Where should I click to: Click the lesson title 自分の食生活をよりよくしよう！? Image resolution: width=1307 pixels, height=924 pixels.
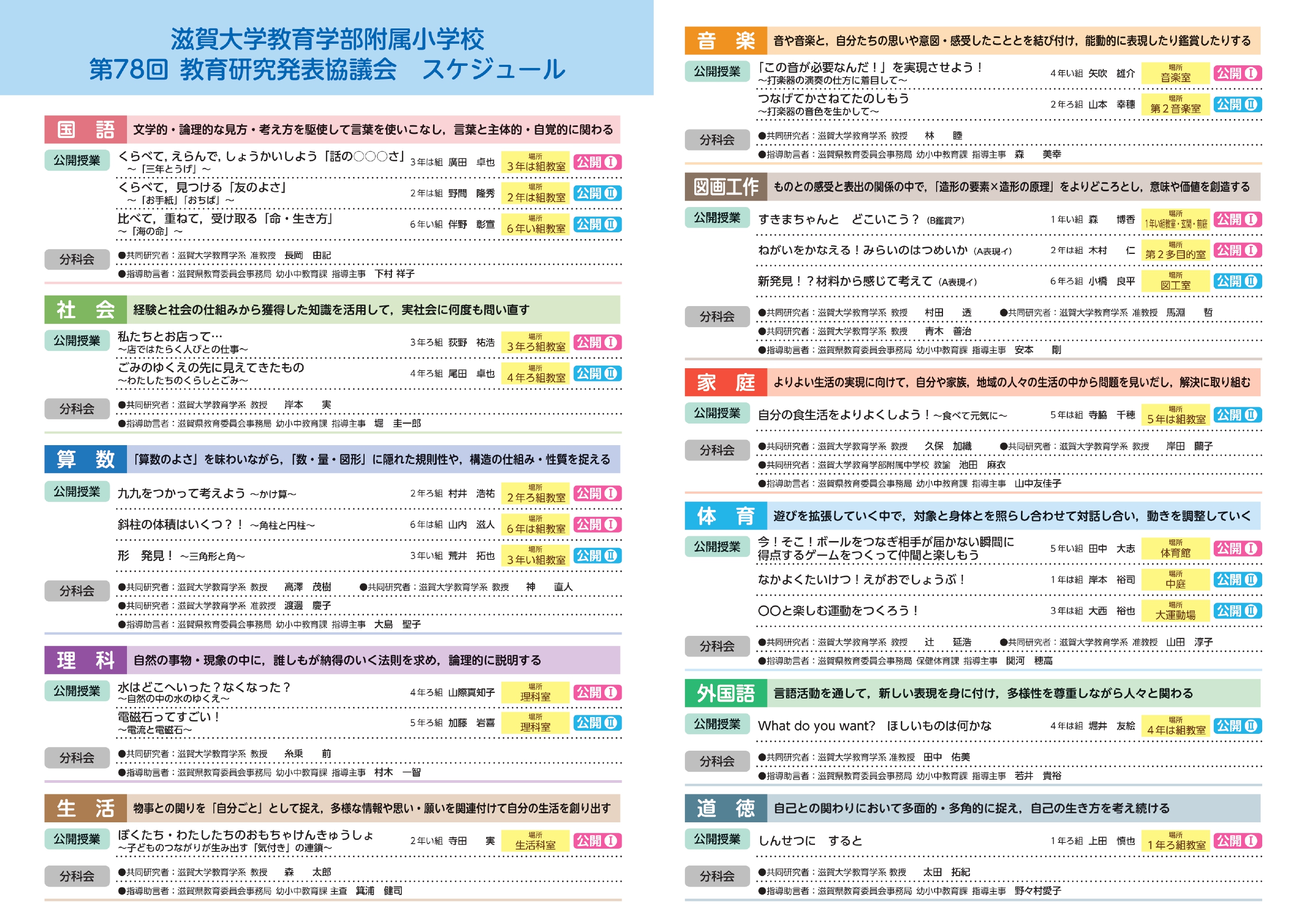point(844,415)
